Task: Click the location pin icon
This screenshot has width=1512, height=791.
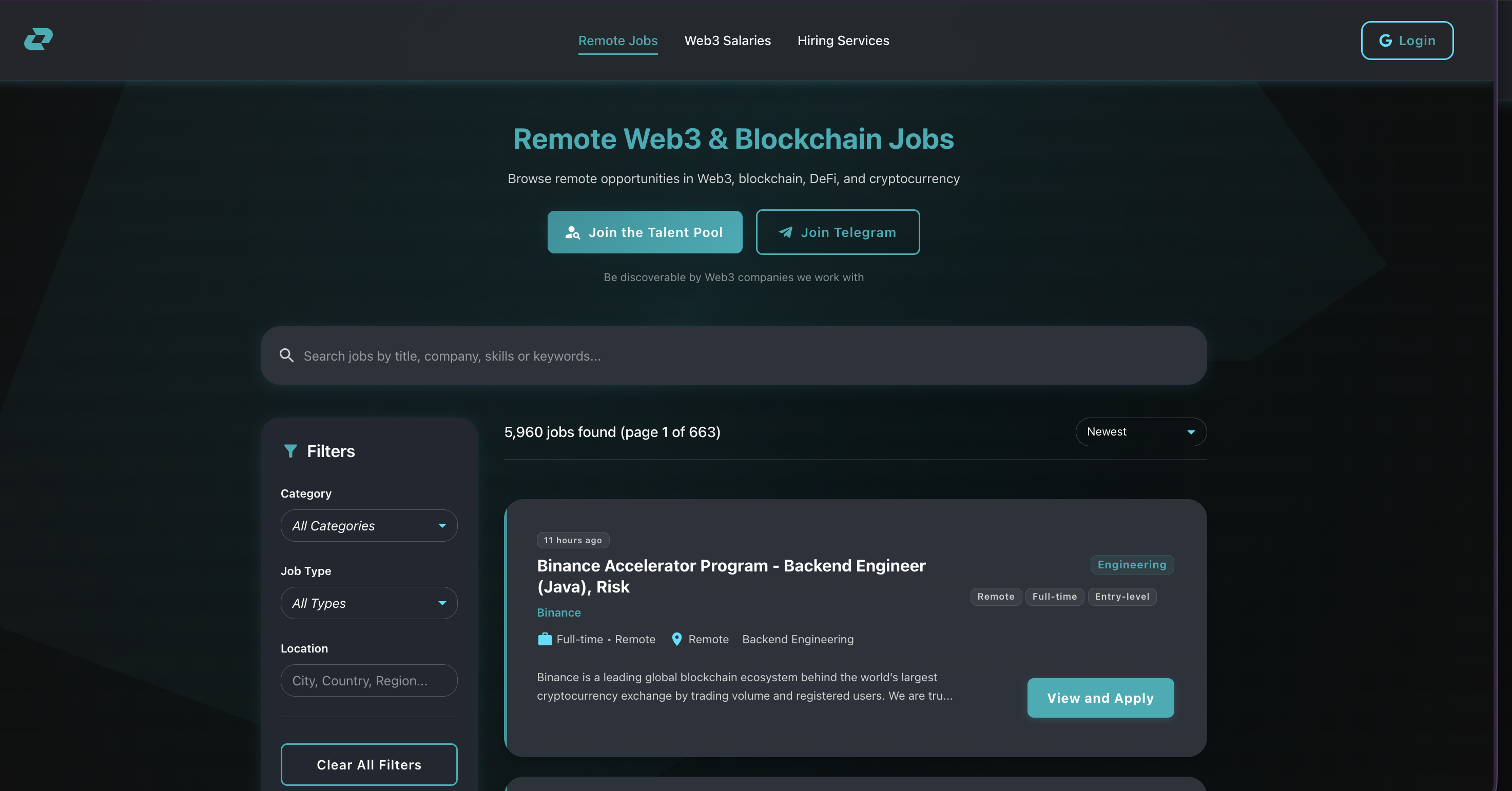Action: 676,640
